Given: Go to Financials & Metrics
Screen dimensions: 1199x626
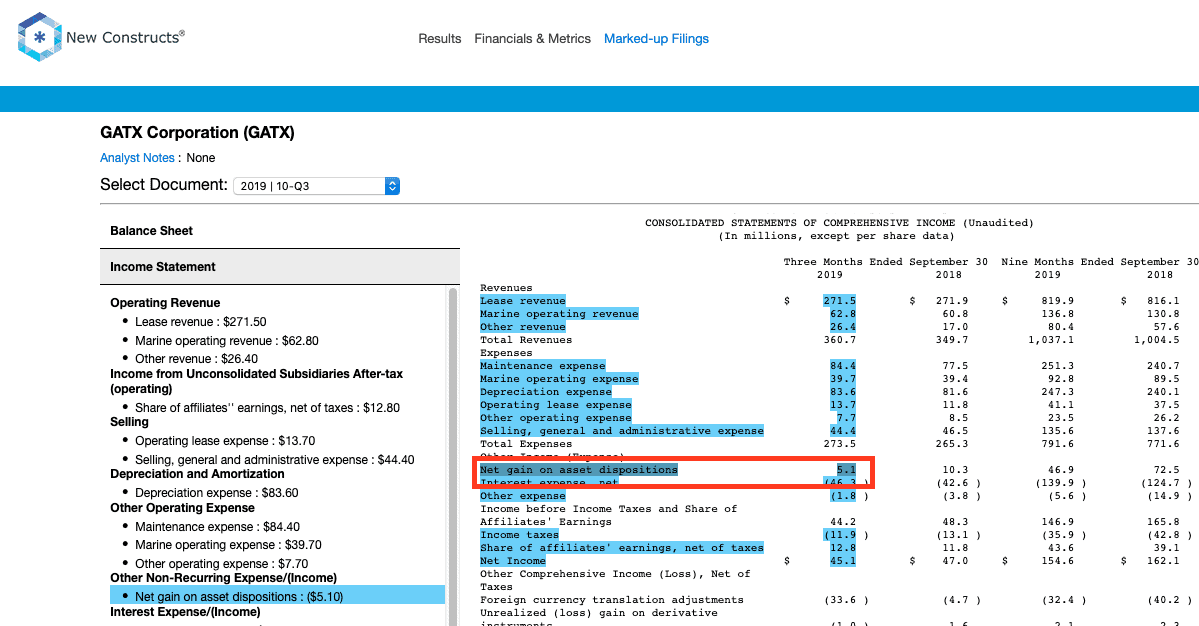Looking at the screenshot, I should (x=532, y=38).
